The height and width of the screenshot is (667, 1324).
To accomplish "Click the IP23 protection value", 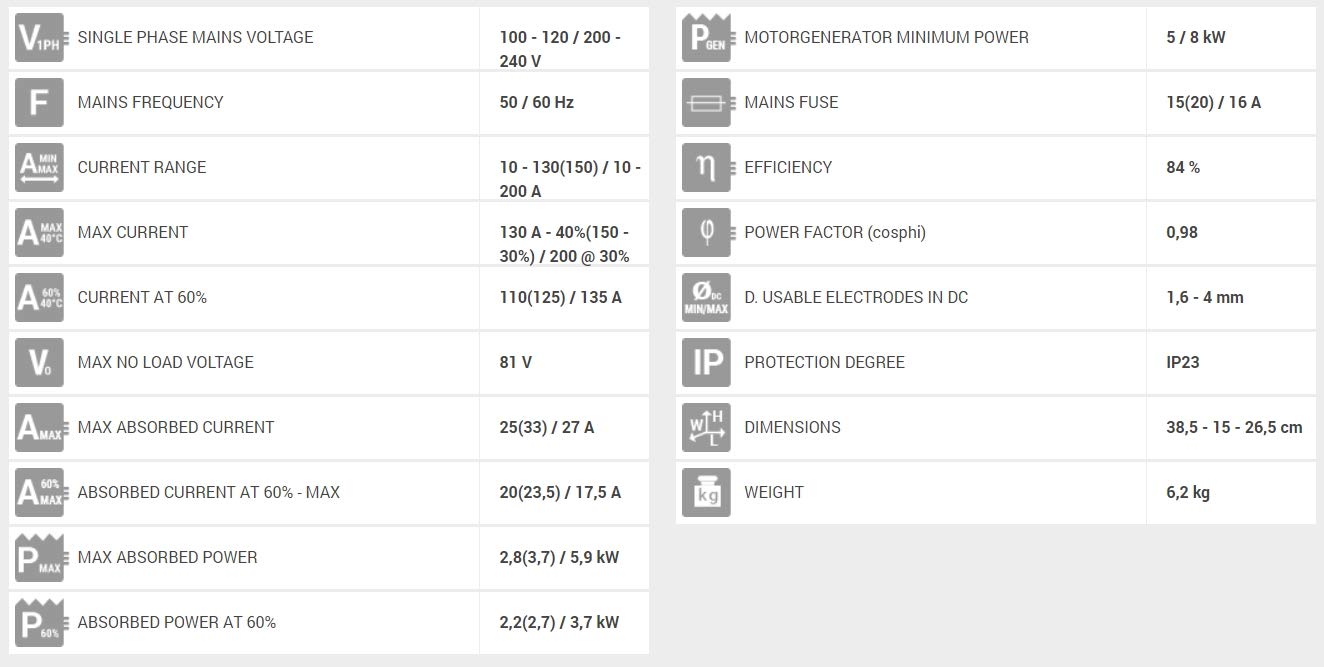I will (1183, 363).
